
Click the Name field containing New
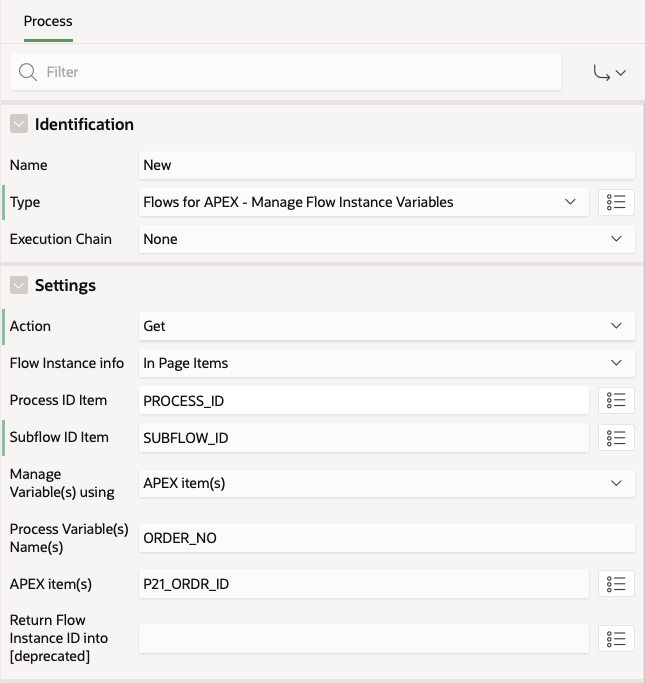point(387,165)
